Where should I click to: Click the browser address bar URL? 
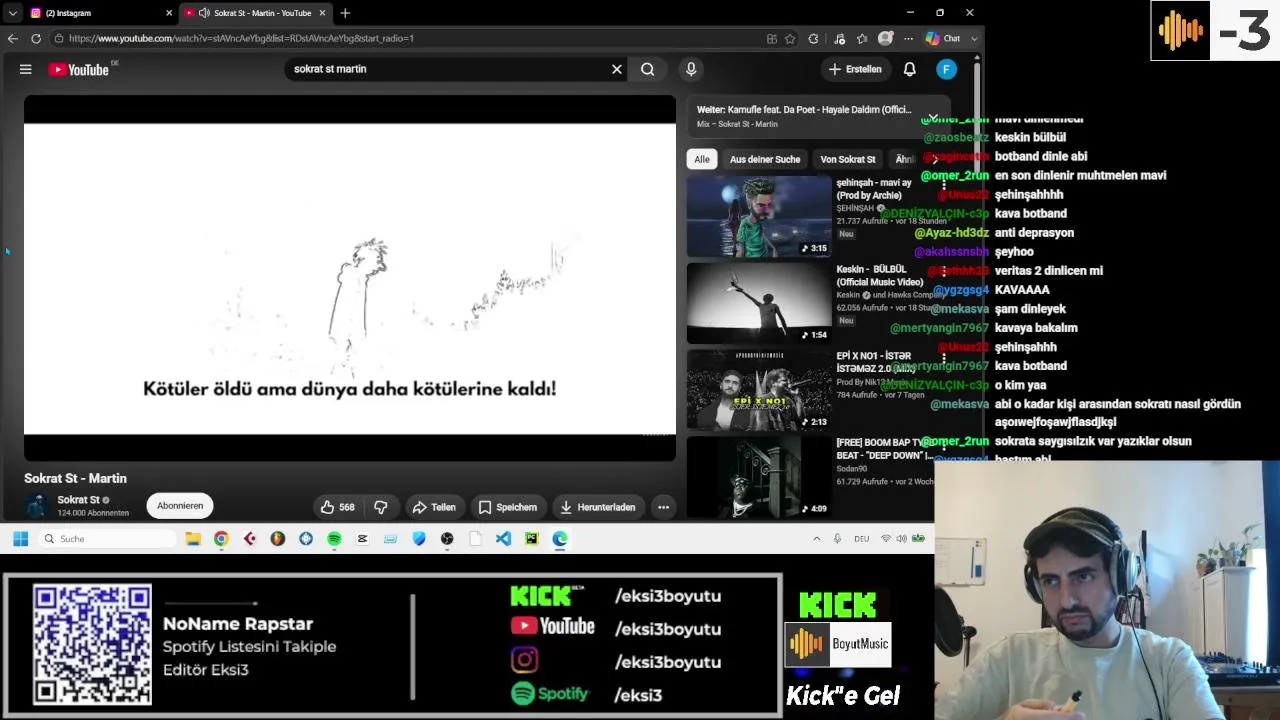(241, 38)
